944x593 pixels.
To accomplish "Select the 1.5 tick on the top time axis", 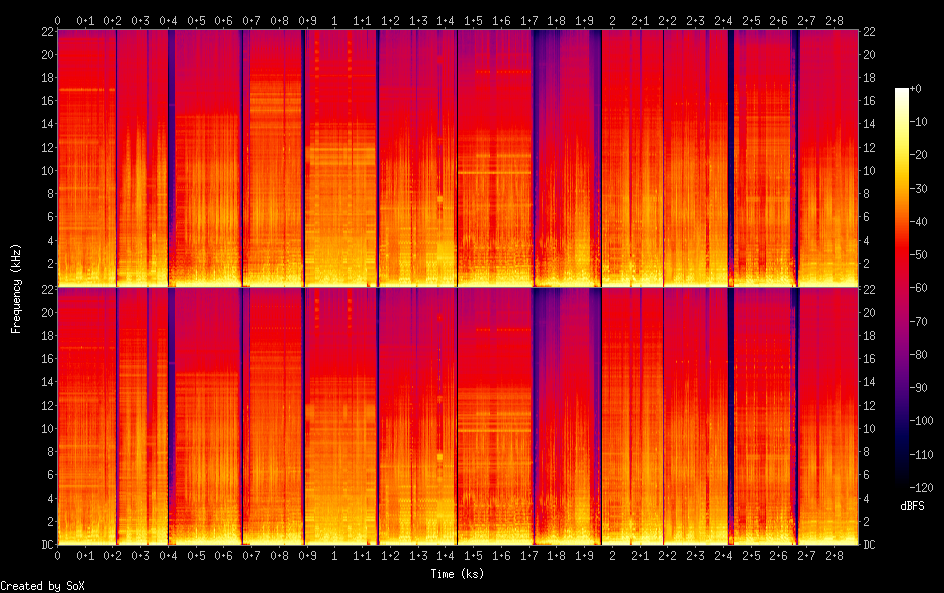I will (473, 20).
